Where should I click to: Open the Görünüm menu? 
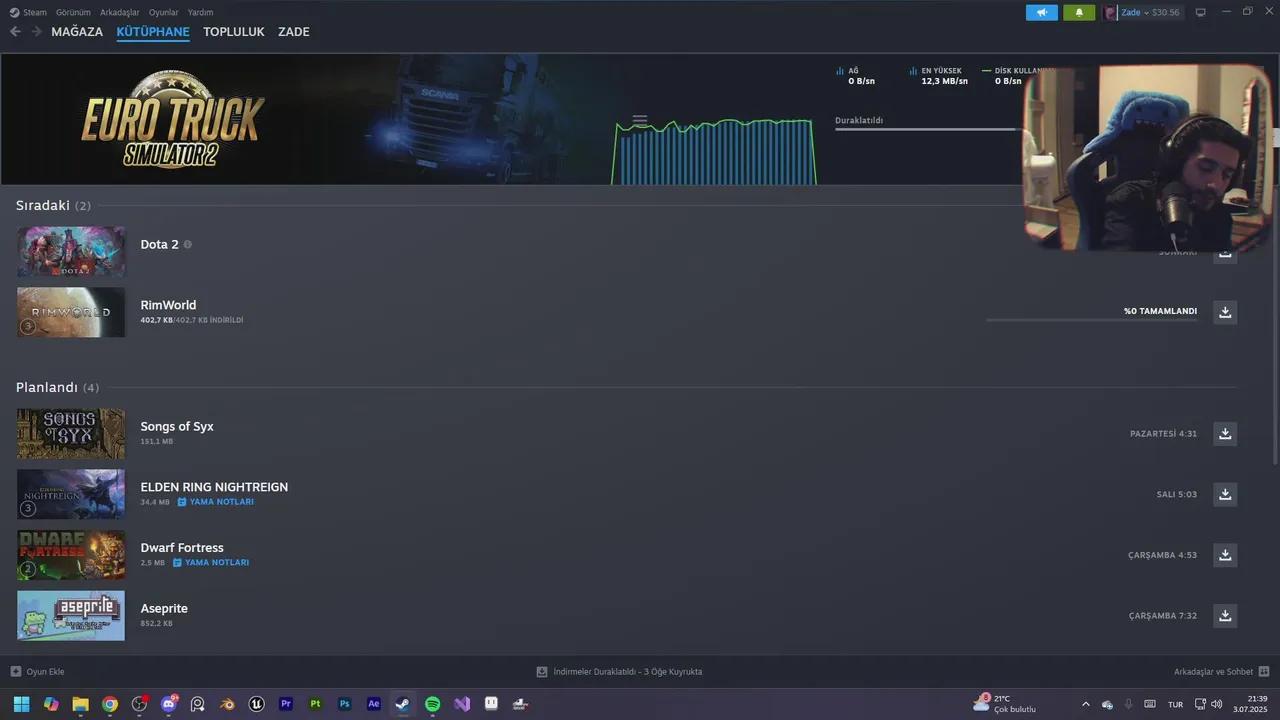(73, 12)
